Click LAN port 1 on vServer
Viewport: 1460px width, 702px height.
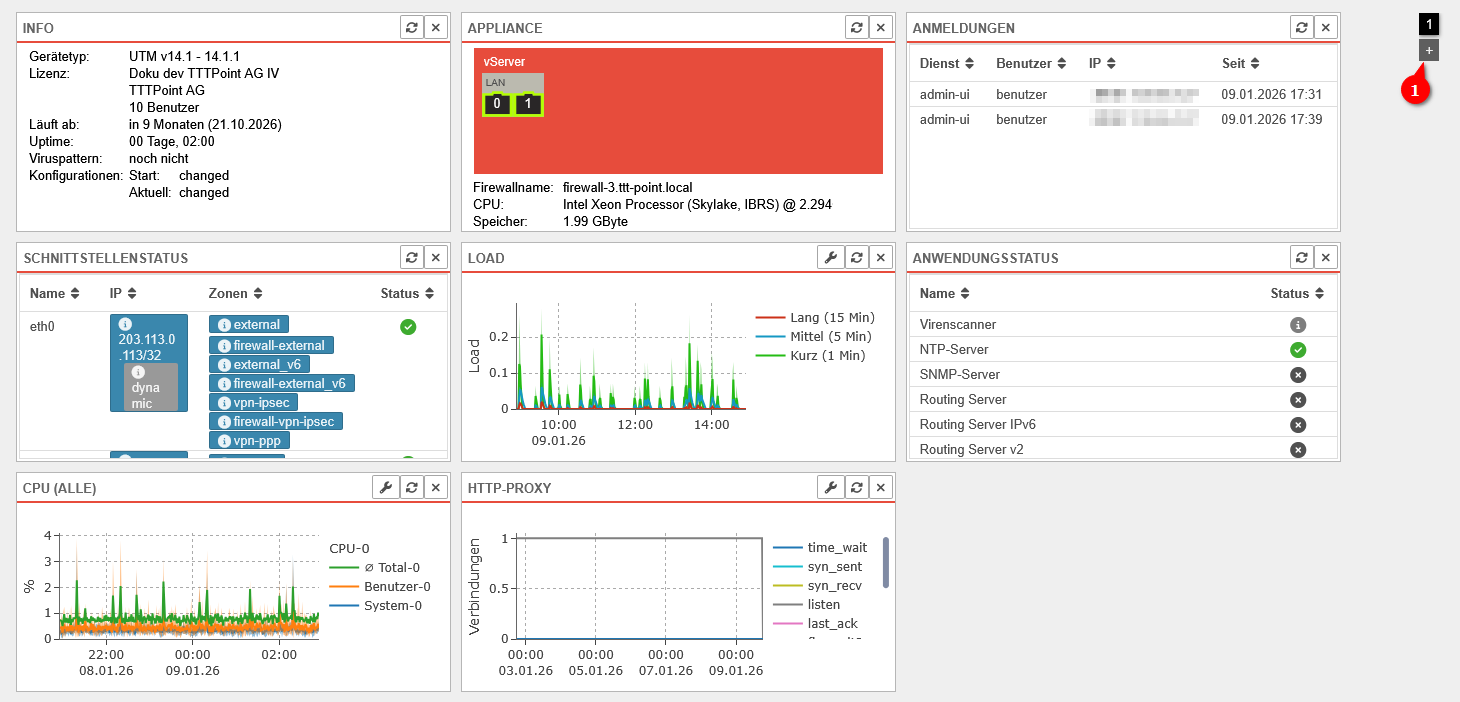(528, 104)
